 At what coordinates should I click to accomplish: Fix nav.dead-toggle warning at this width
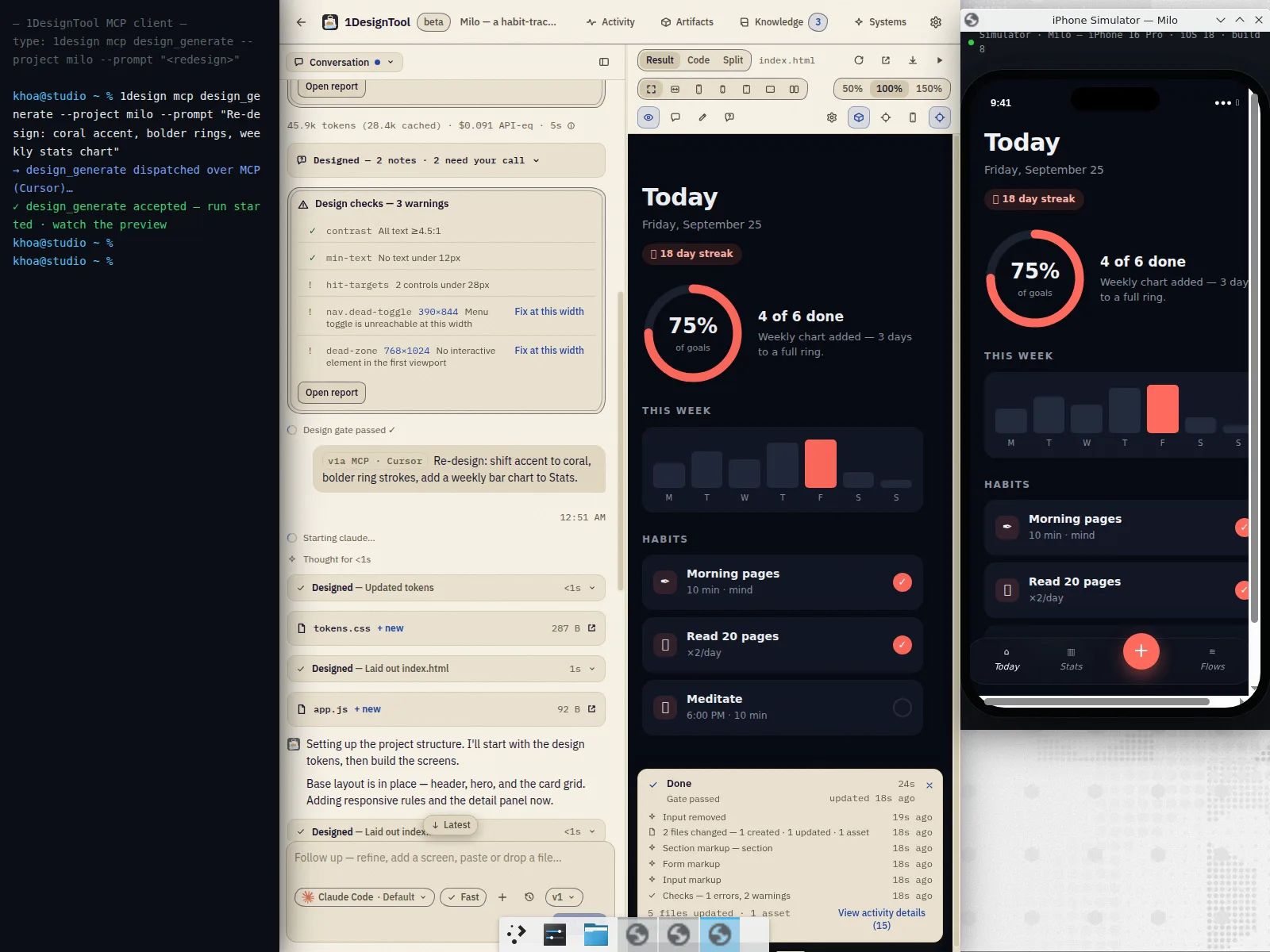pyautogui.click(x=549, y=312)
